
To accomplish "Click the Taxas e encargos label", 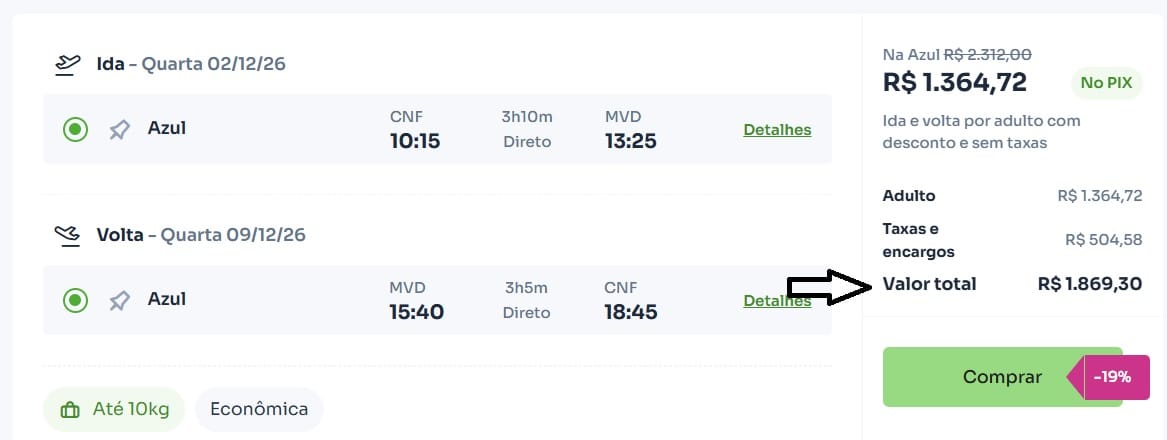I will click(x=918, y=240).
